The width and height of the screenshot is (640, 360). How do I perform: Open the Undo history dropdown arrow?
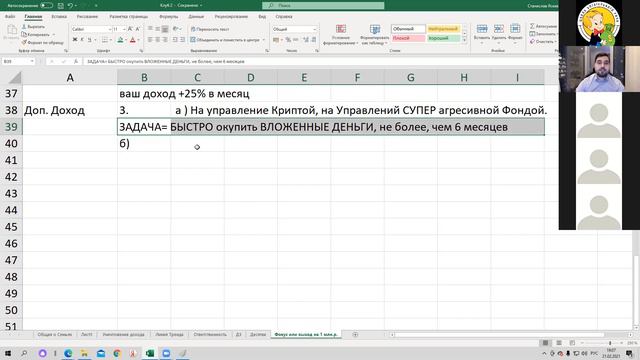(76, 6)
